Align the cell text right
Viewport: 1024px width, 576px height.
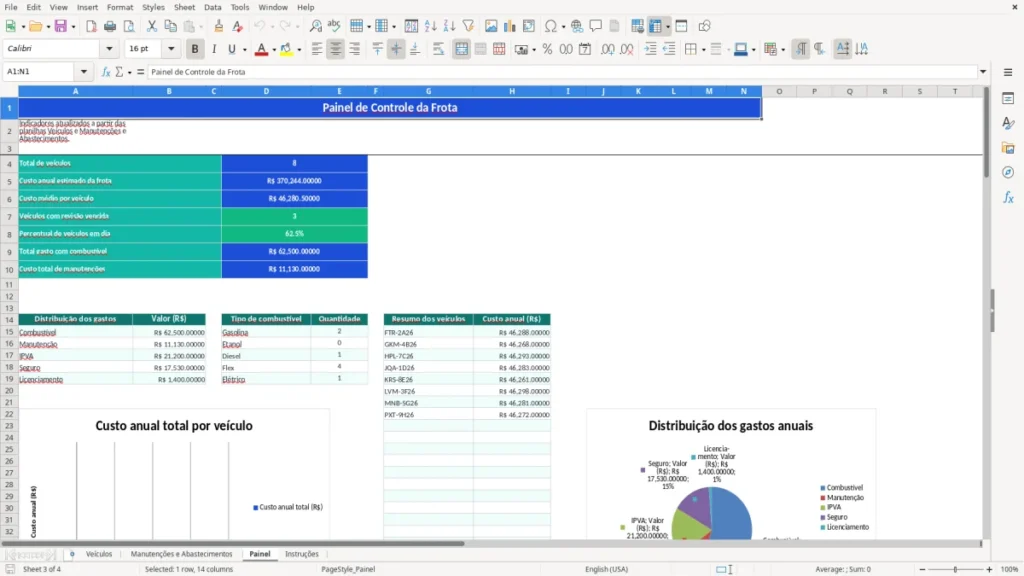coord(355,49)
